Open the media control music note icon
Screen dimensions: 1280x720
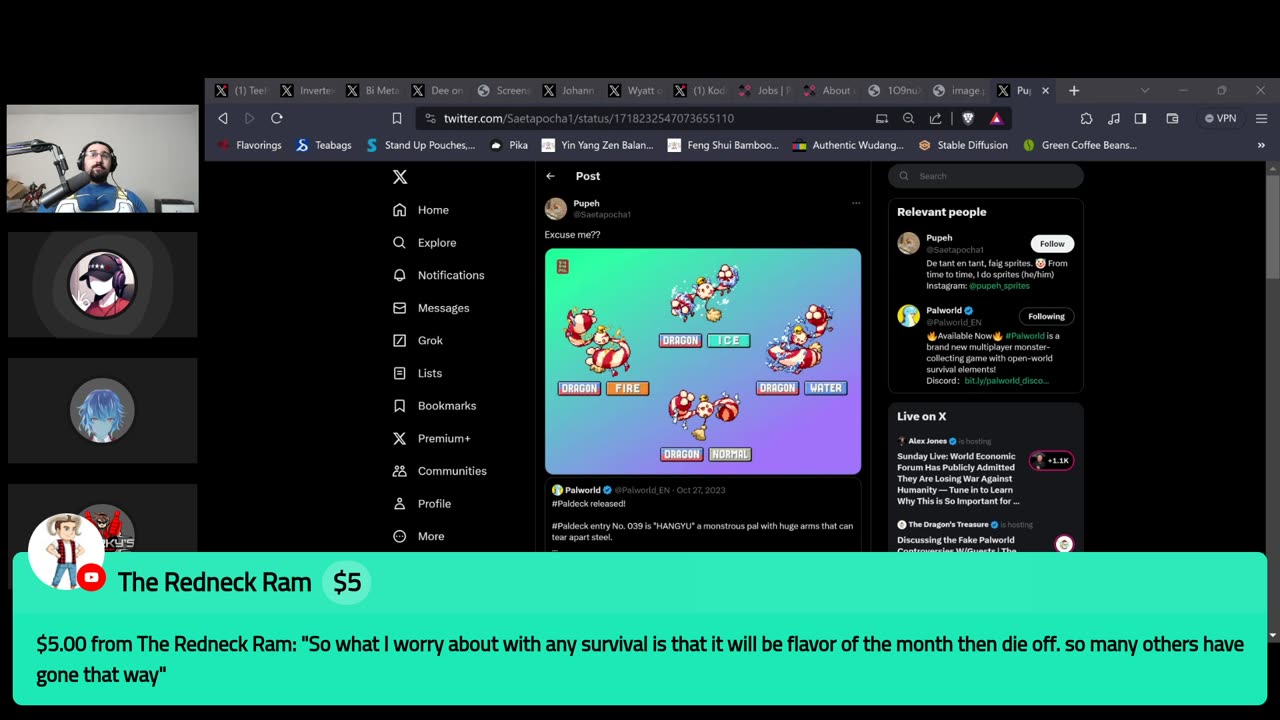(1114, 118)
